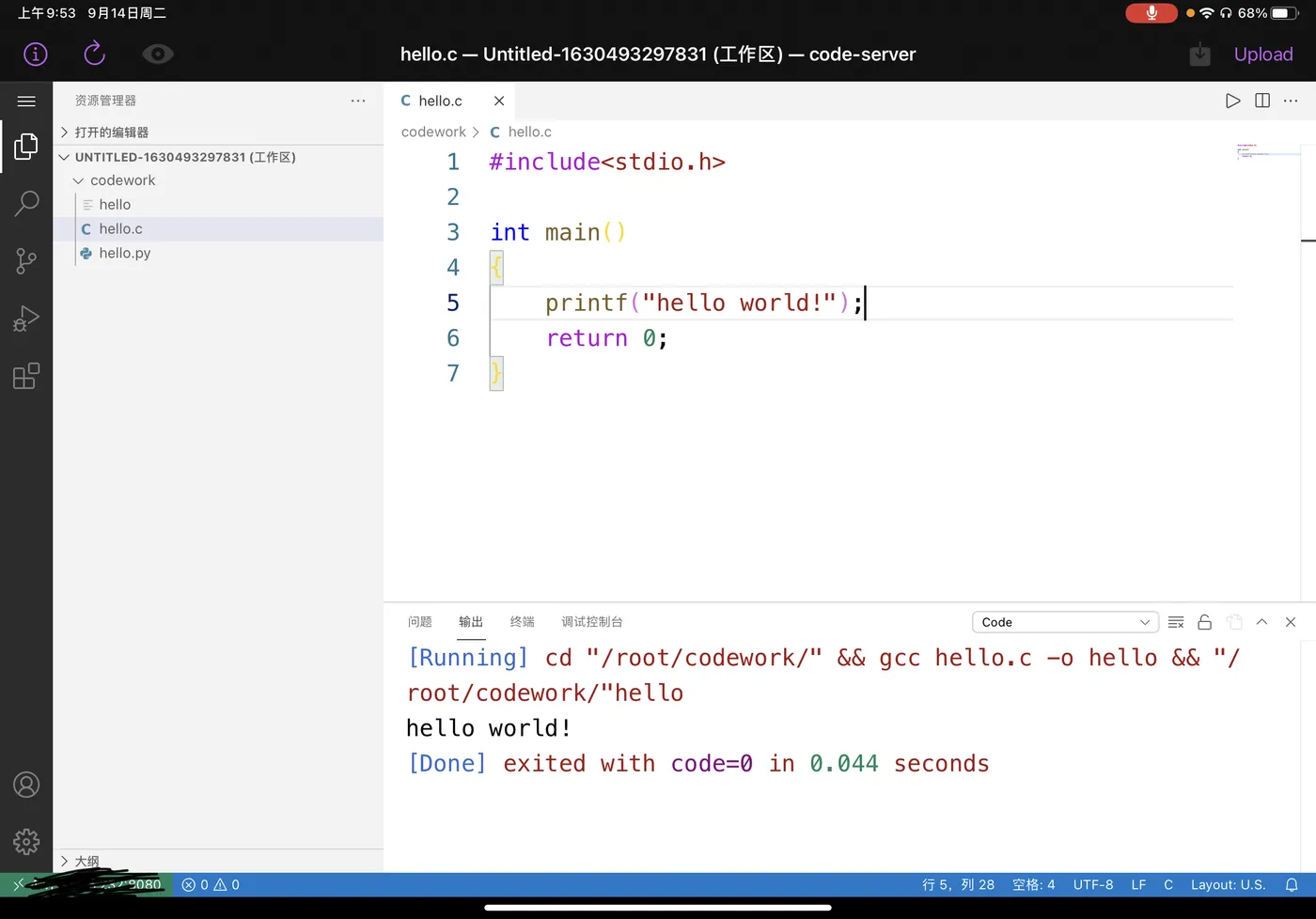This screenshot has width=1316, height=919.
Task: Split the editor to the right
Action: pyautogui.click(x=1262, y=101)
